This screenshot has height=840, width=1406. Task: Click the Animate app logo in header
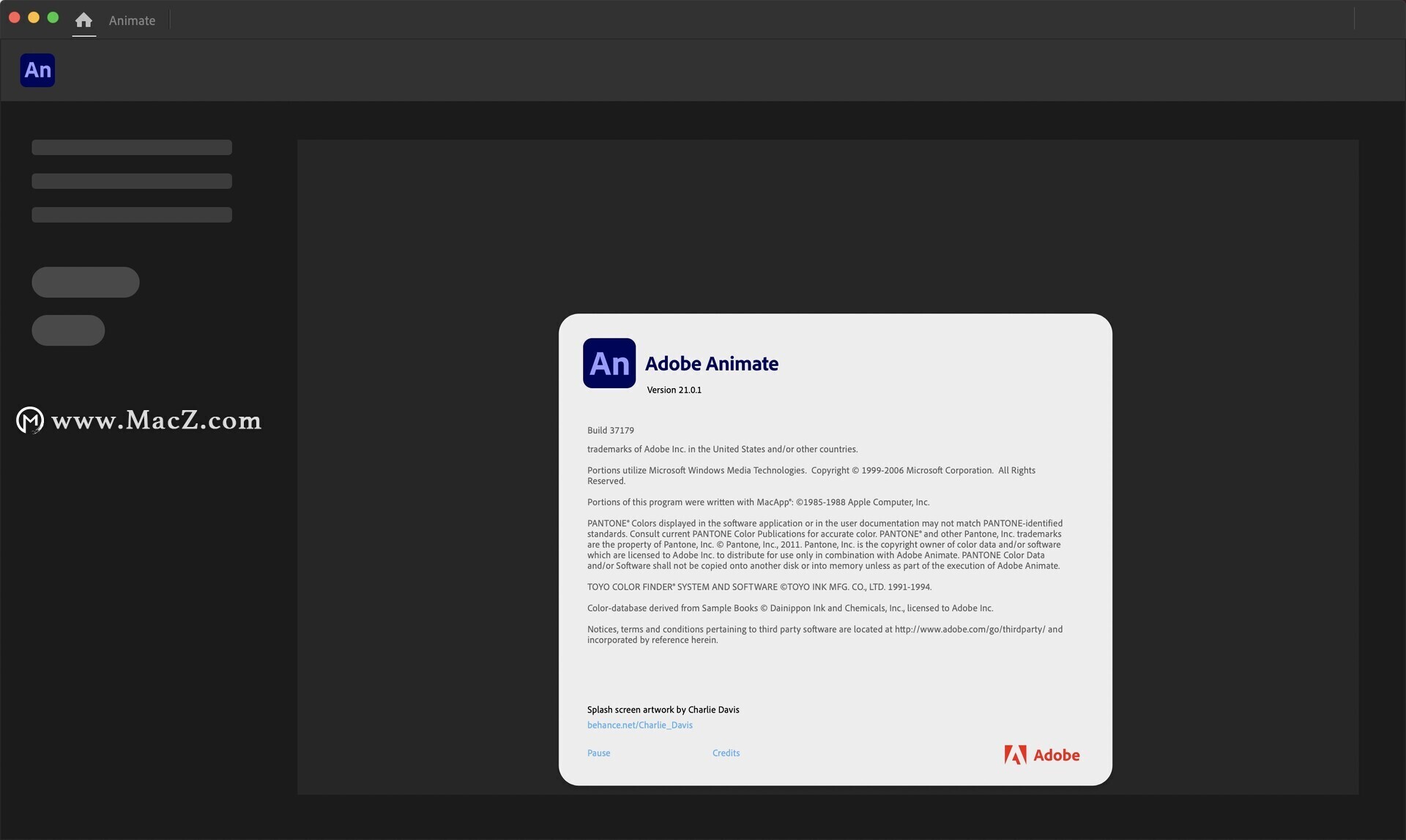pos(37,70)
